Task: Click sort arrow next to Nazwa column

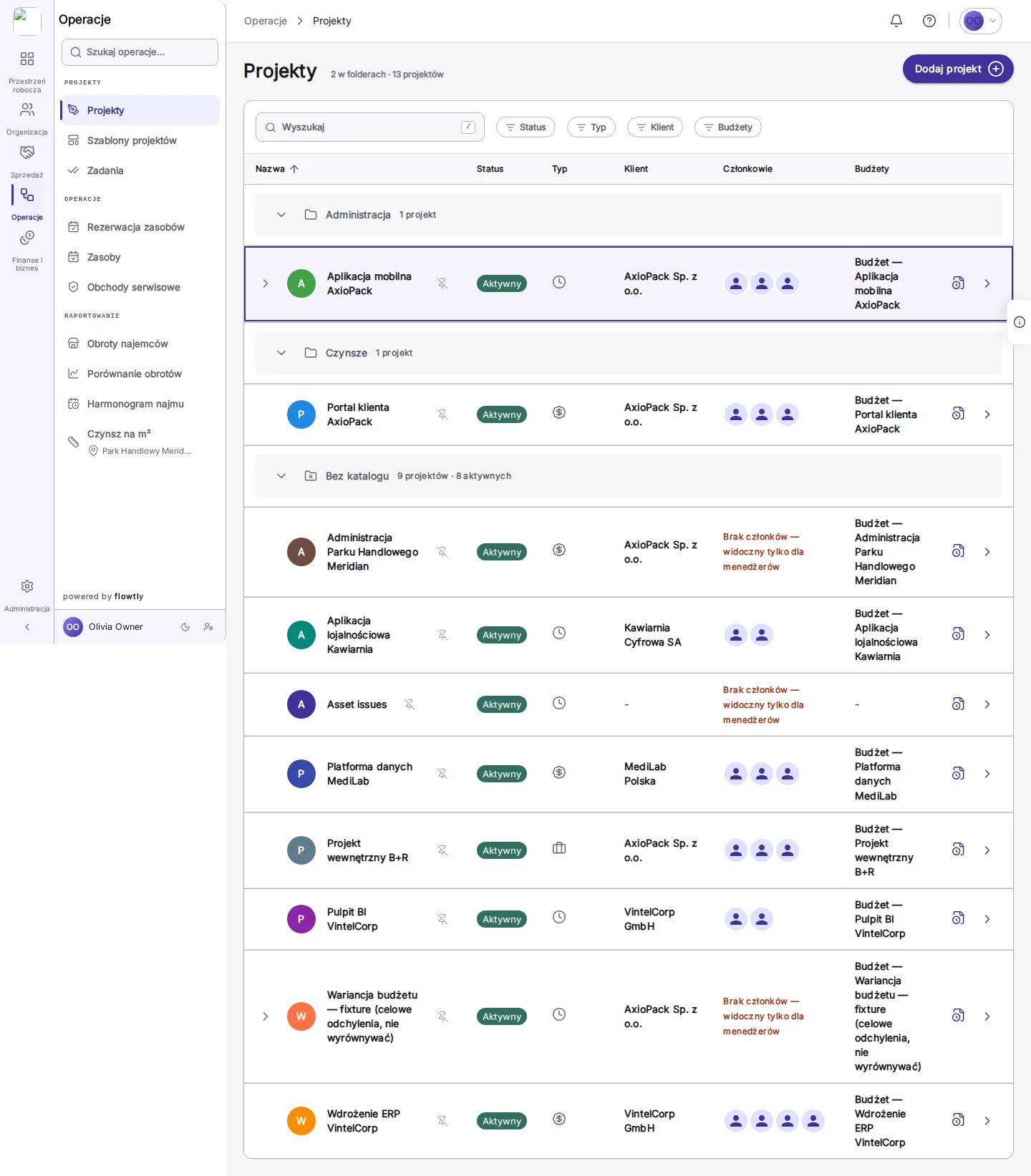Action: tap(294, 169)
